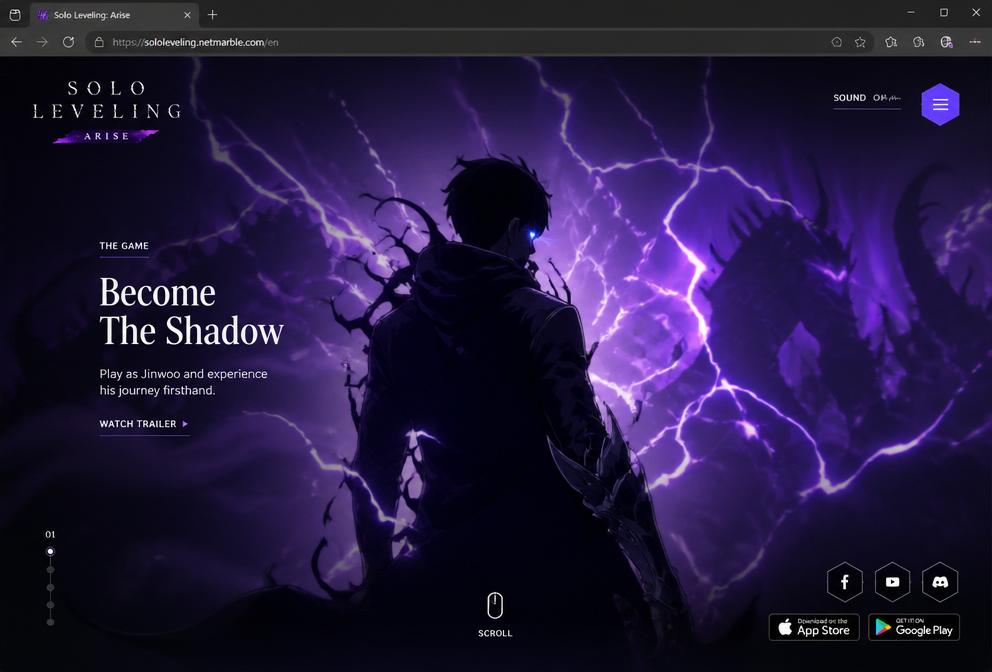Open the Facebook social link
Image resolution: width=992 pixels, height=672 pixels.
845,582
